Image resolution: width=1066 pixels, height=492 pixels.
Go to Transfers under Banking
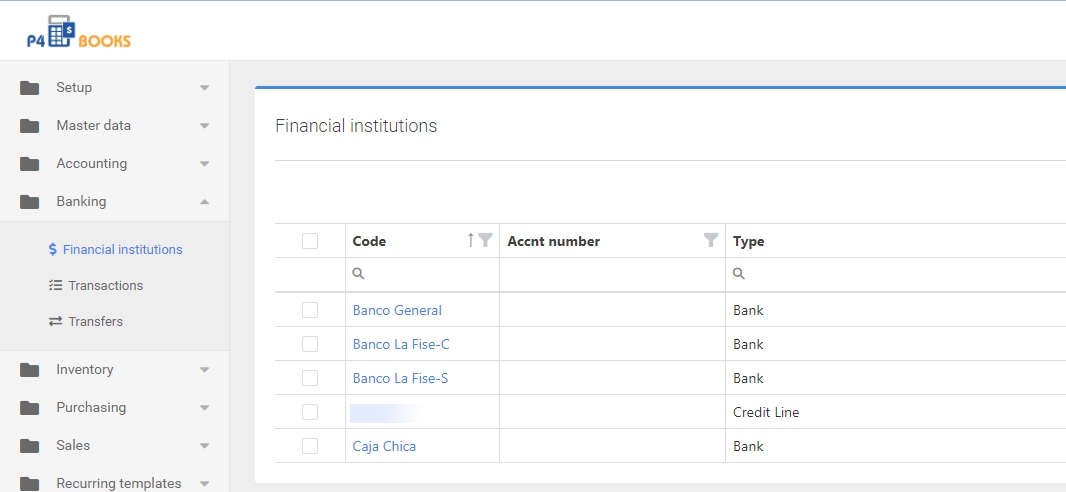point(95,322)
